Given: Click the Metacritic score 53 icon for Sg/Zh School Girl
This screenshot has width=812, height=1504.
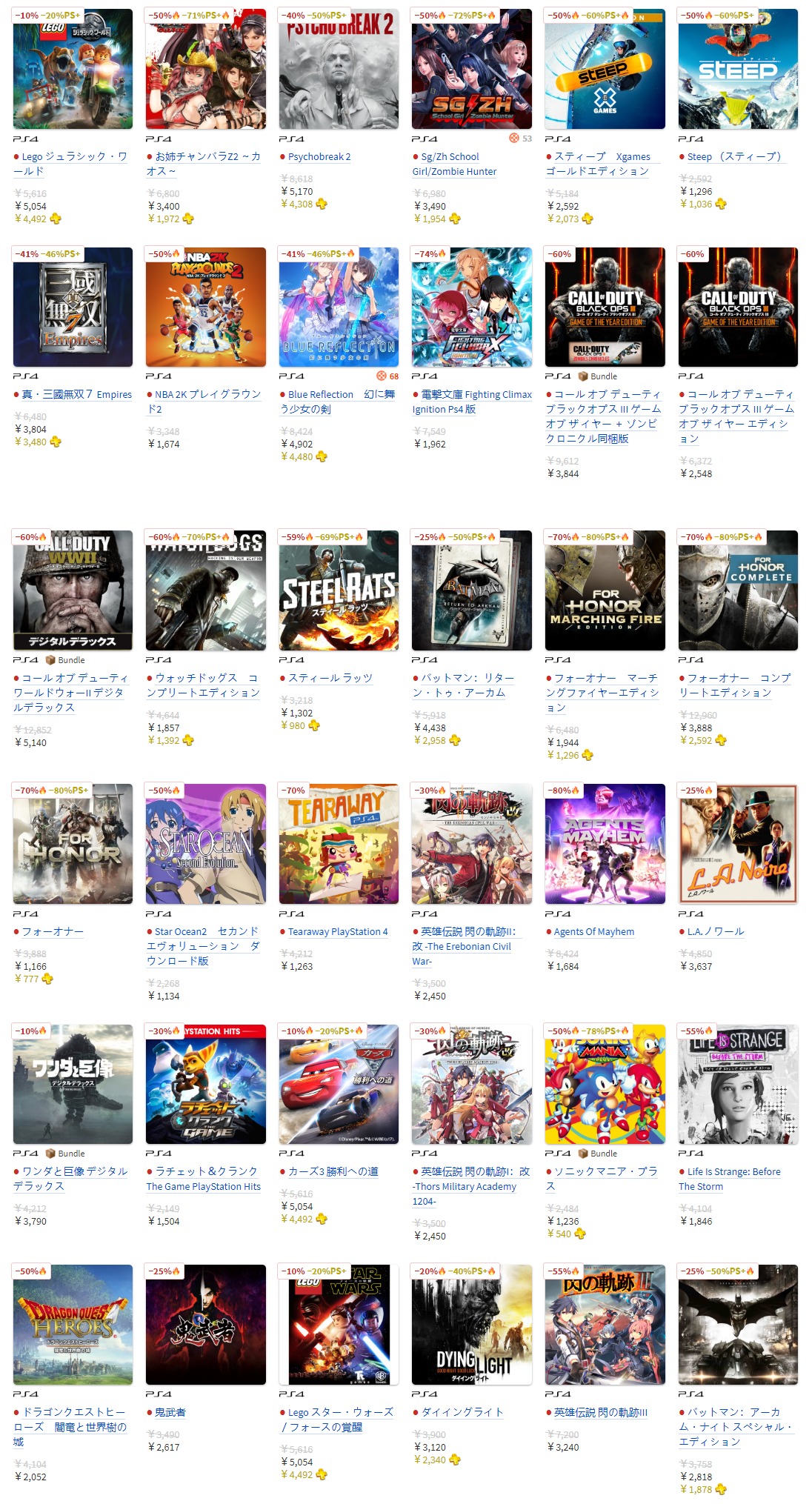Looking at the screenshot, I should (514, 139).
